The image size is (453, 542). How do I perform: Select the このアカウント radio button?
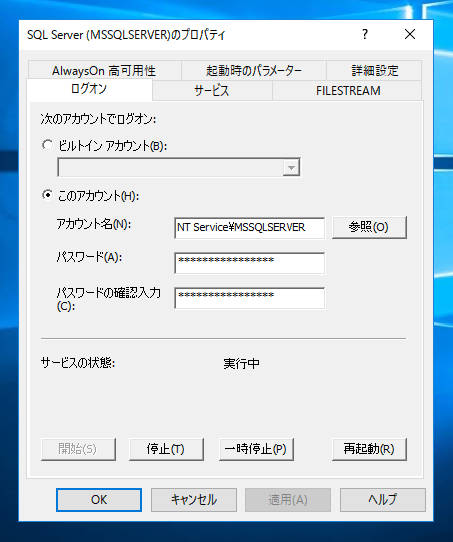48,196
